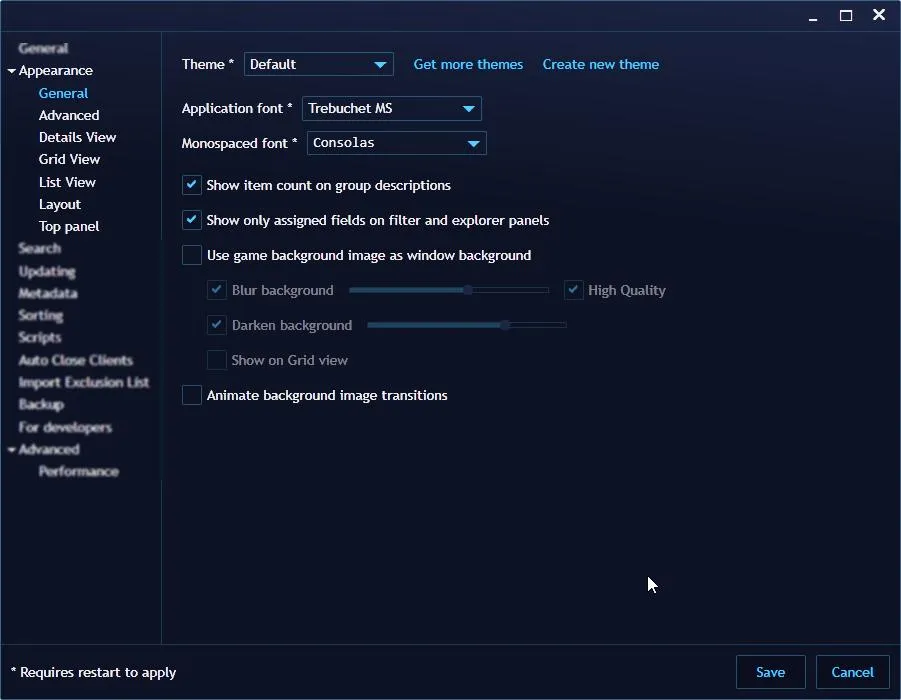901x700 pixels.
Task: Enable Use game background image as window background
Action: point(192,255)
